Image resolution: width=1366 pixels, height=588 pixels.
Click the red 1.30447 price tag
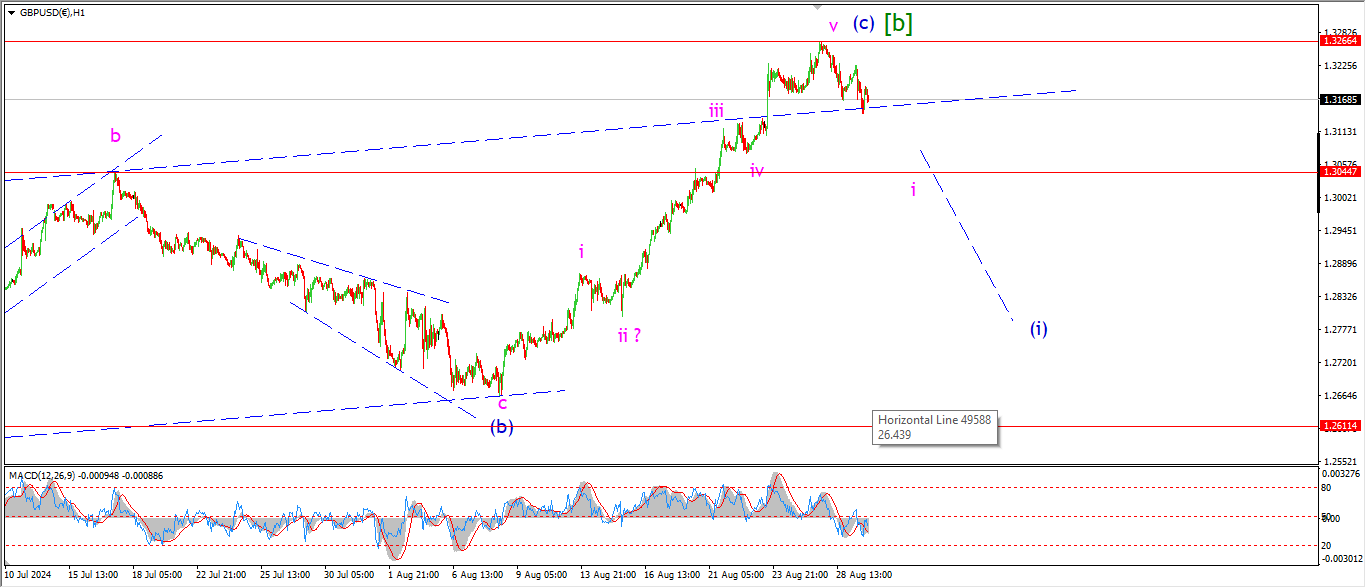1338,172
